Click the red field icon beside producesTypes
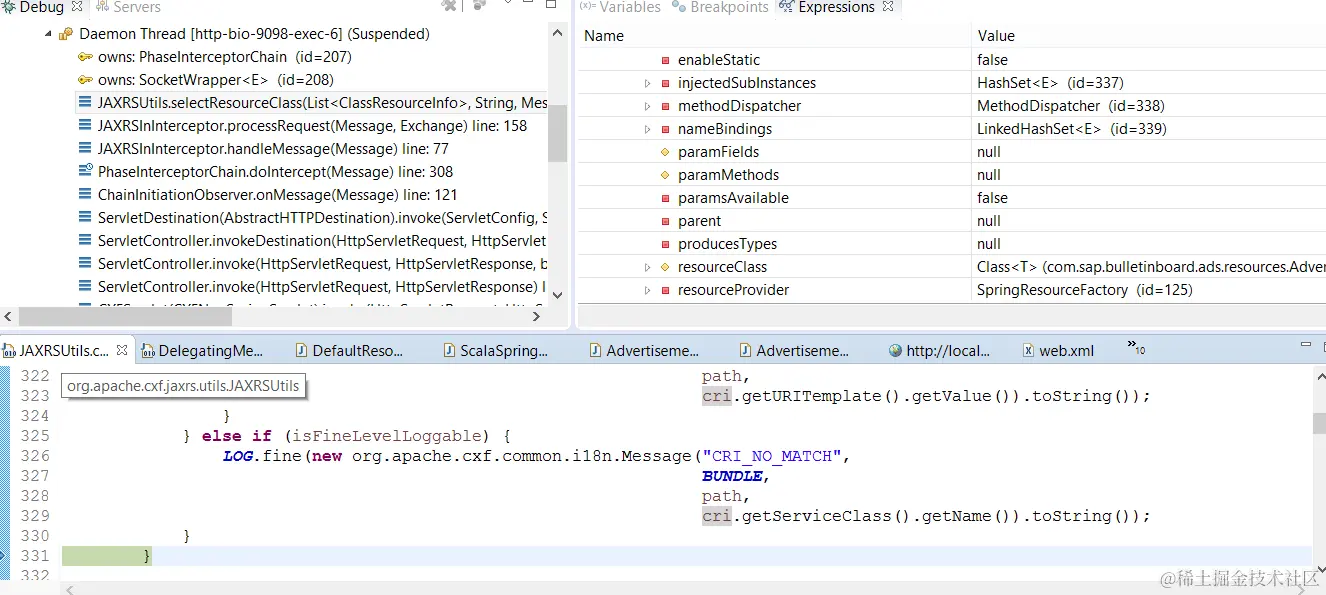Image resolution: width=1326 pixels, height=595 pixels. pos(665,244)
